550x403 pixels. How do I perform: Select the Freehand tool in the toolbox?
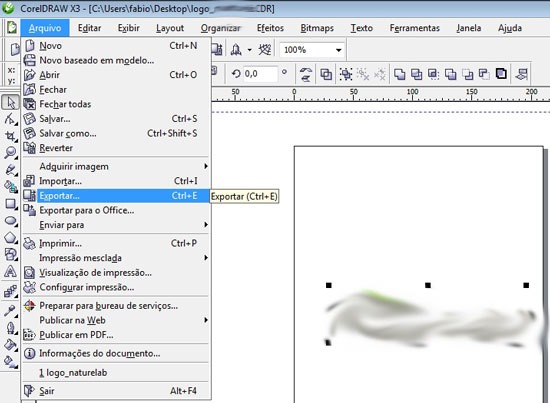click(x=11, y=170)
